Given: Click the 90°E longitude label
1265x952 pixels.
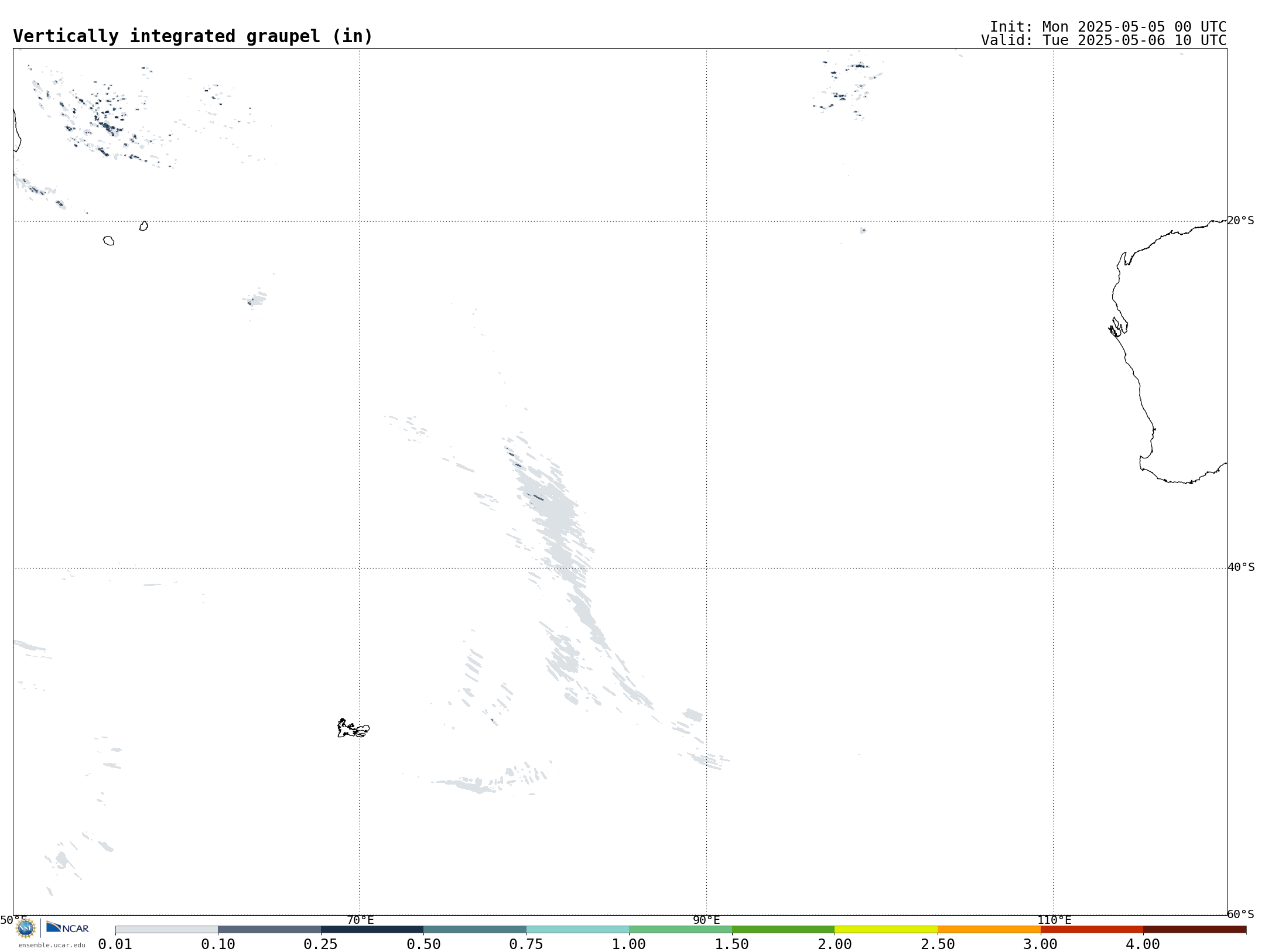Looking at the screenshot, I should point(706,920).
